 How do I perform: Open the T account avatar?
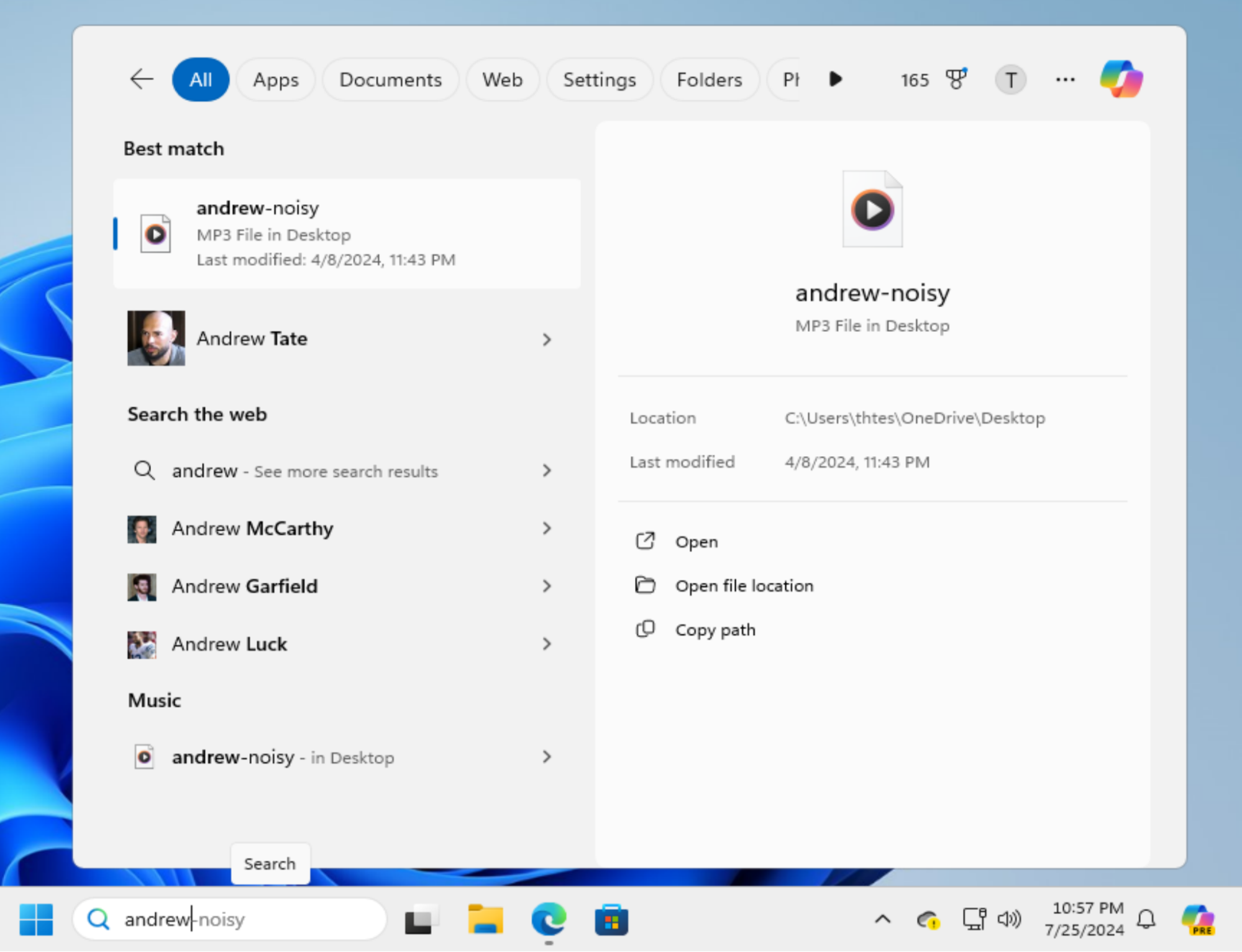tap(1010, 80)
